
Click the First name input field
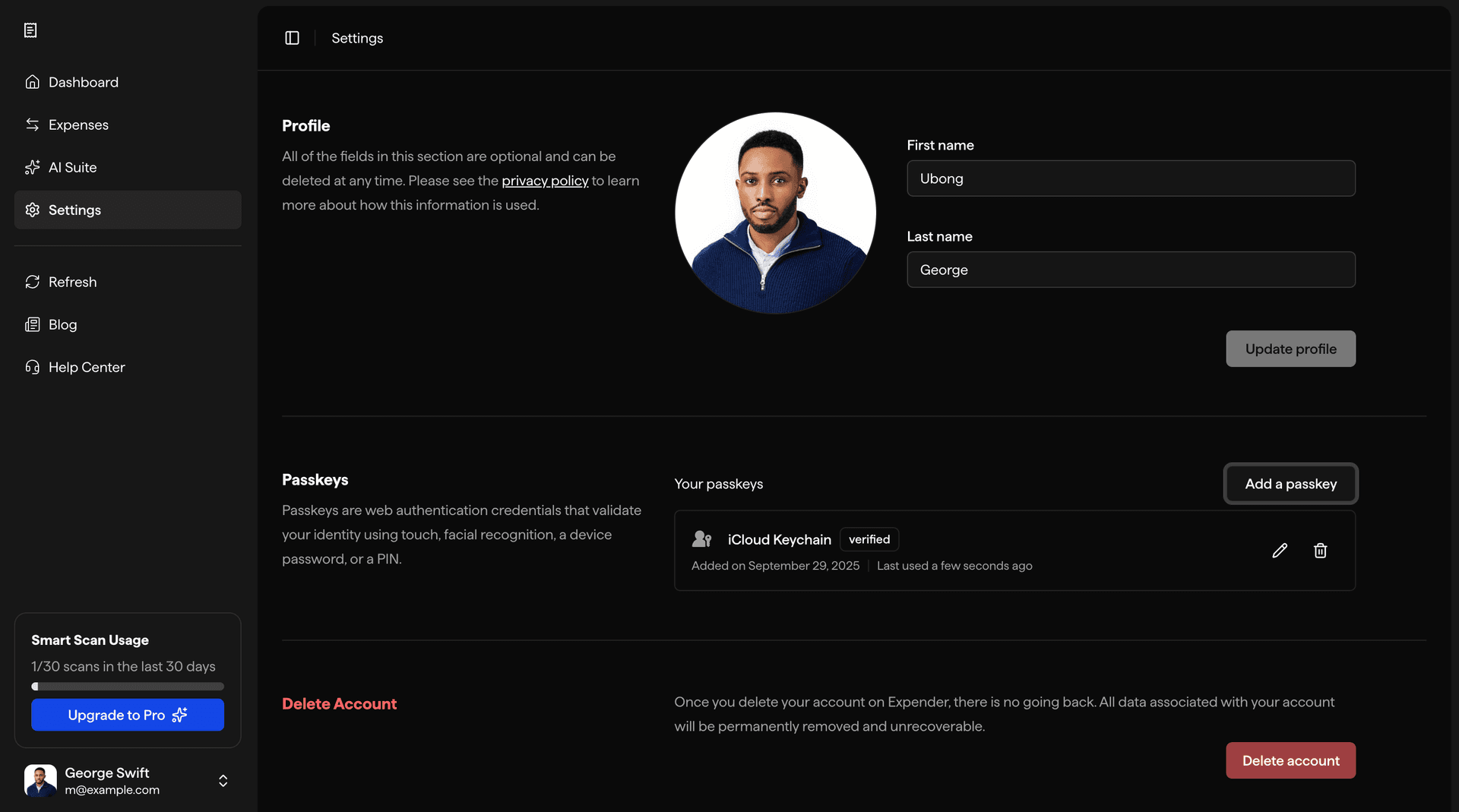(x=1130, y=179)
